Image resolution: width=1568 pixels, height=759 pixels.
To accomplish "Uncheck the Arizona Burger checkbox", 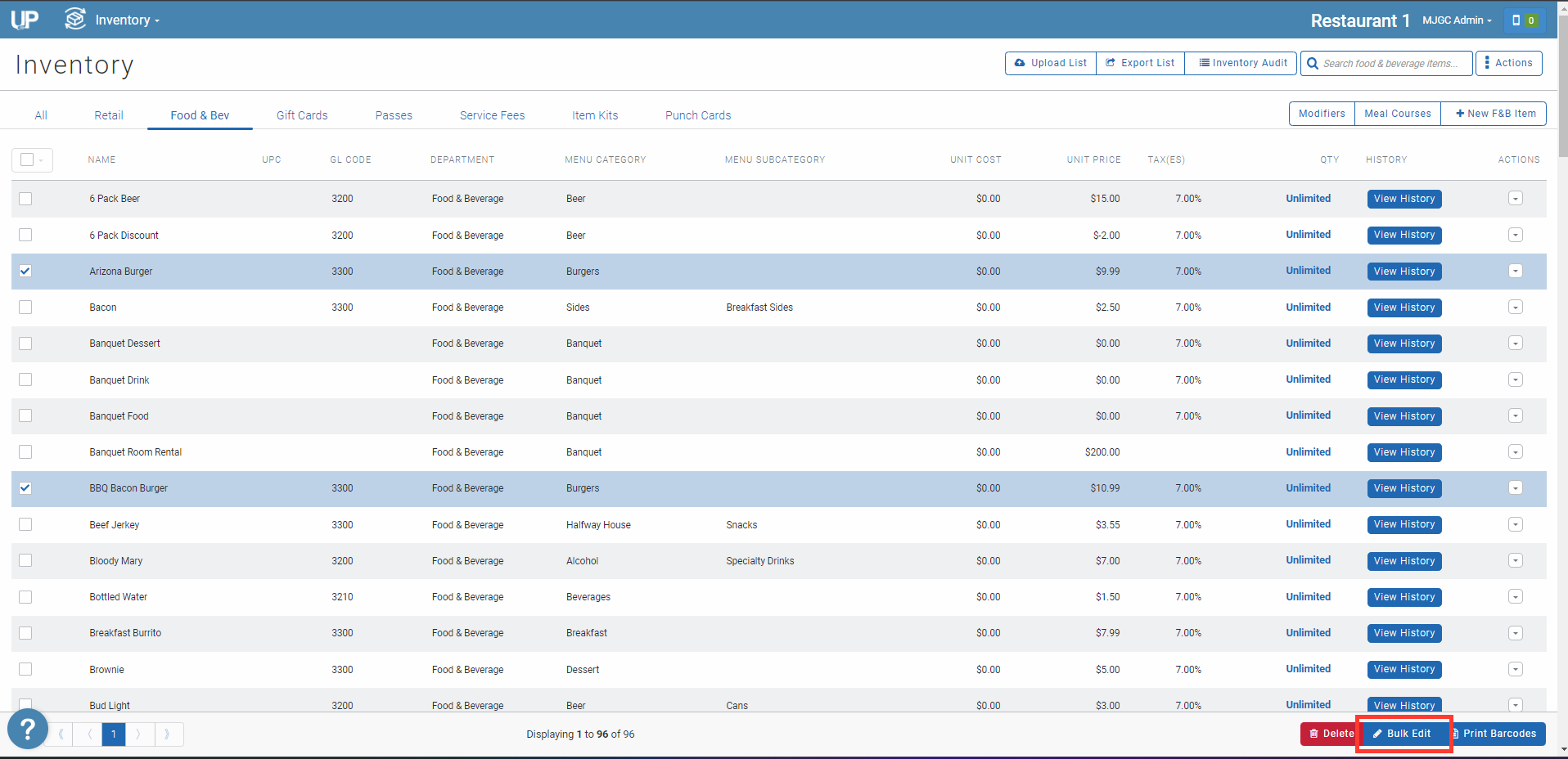I will (25, 272).
